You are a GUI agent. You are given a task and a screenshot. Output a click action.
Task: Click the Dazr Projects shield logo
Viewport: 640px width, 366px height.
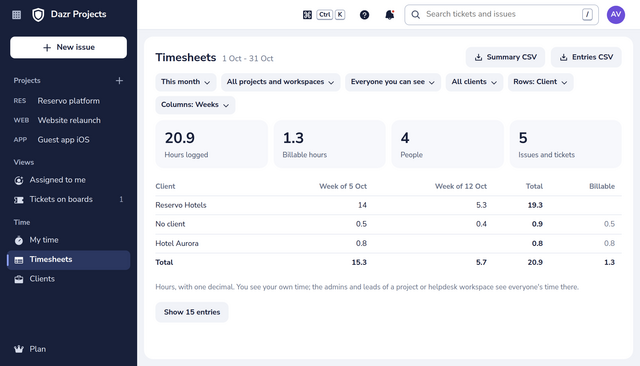[x=38, y=15]
